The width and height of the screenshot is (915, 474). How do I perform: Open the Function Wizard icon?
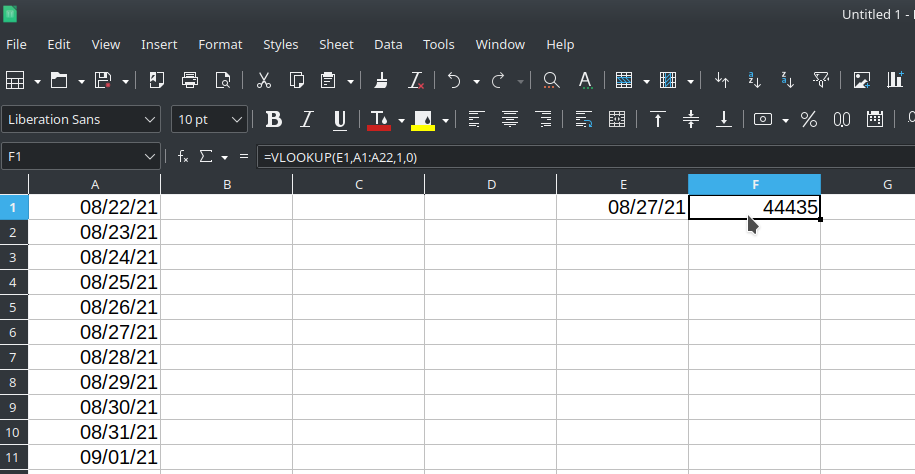click(183, 156)
